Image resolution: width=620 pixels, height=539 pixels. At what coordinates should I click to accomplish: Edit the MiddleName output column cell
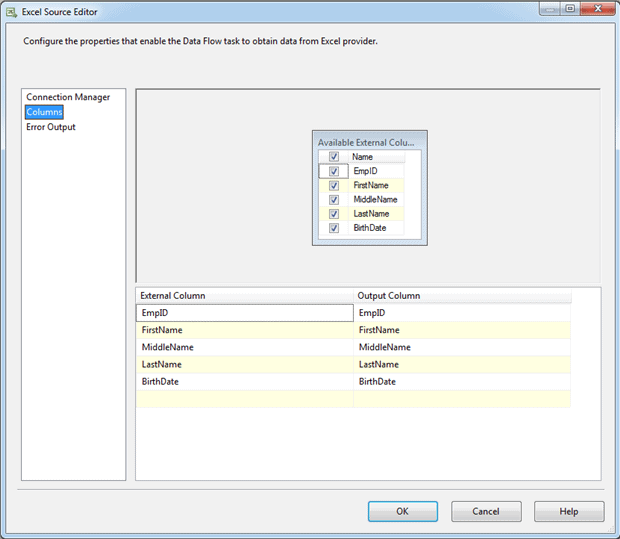click(462, 347)
